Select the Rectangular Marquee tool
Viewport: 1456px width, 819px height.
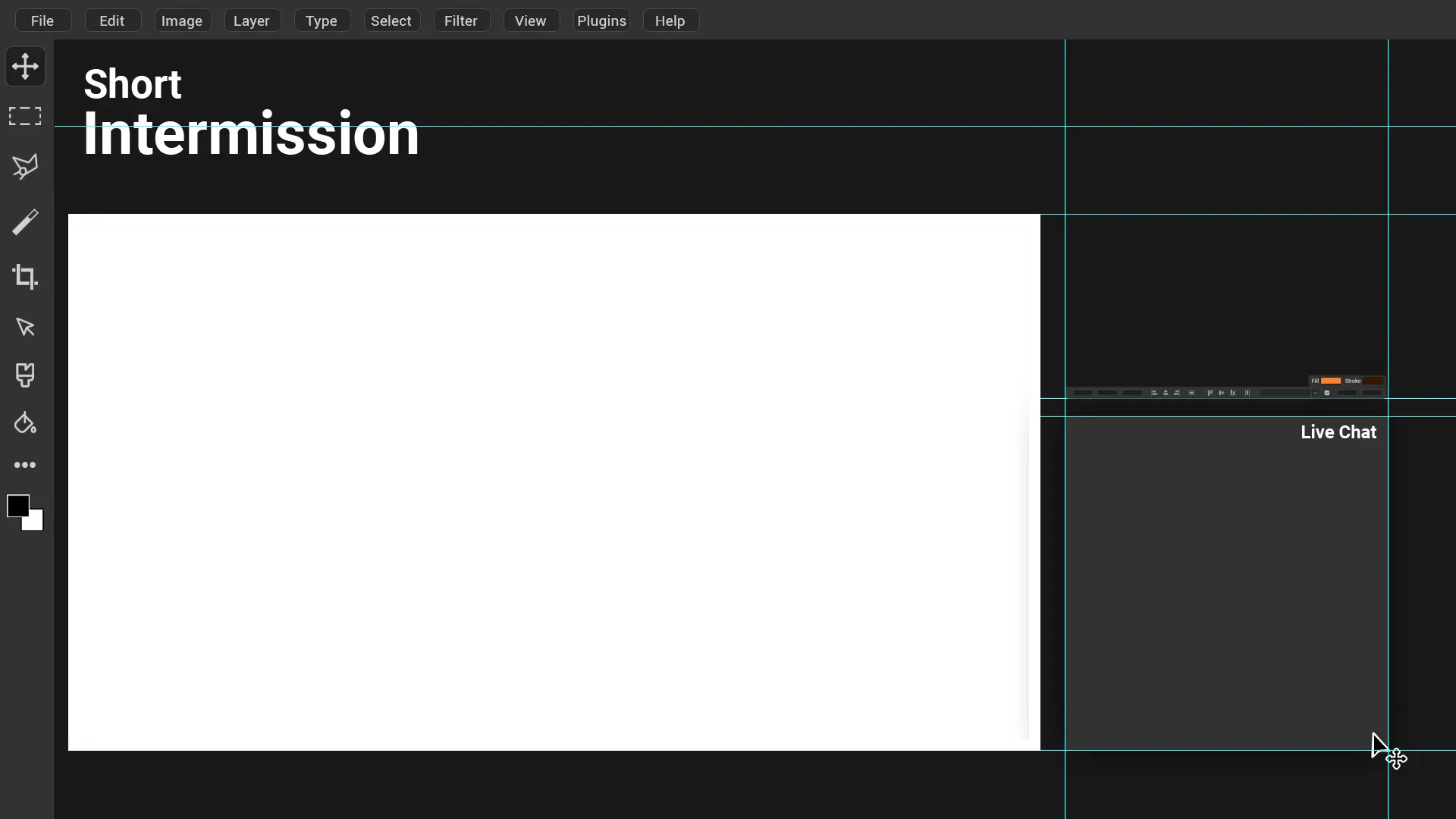25,116
